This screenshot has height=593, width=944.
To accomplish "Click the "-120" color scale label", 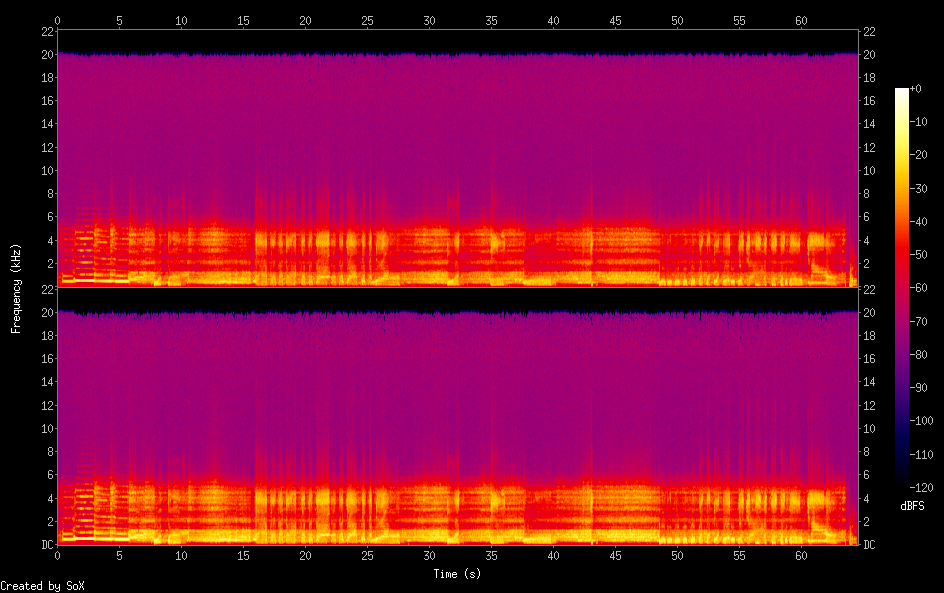I will click(922, 488).
